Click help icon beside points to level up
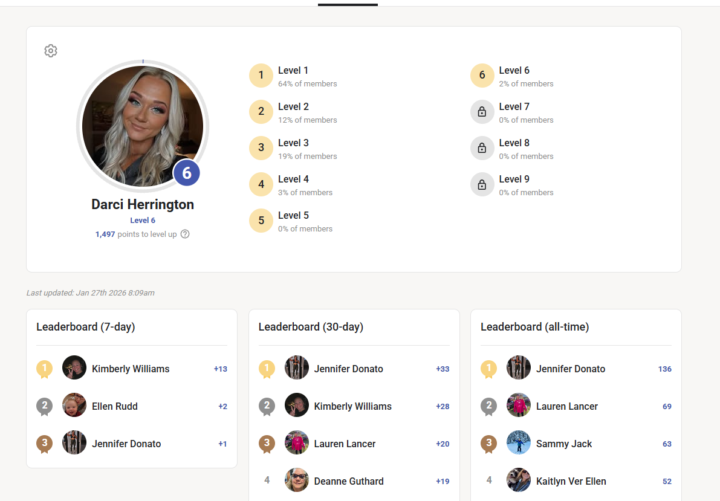 coord(185,234)
